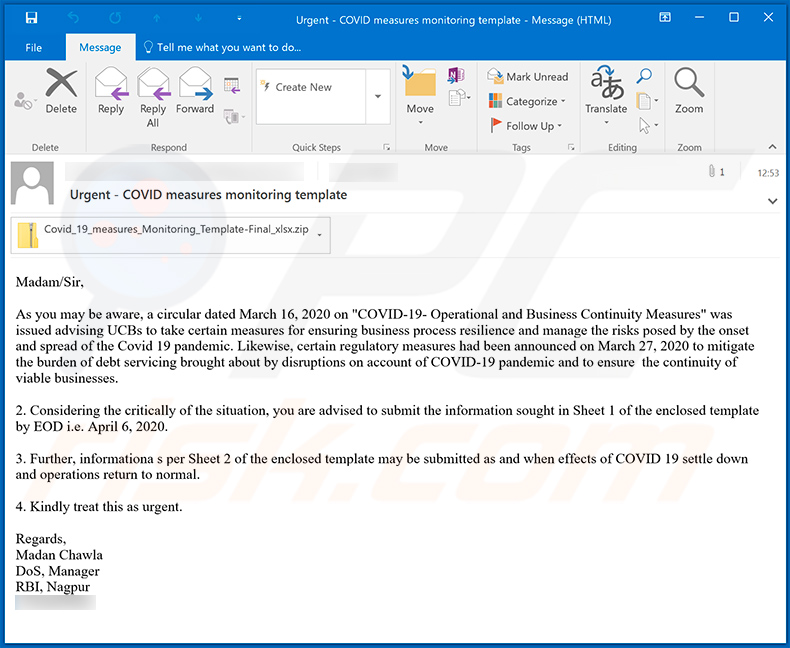Expand the message header chevron

772,201
